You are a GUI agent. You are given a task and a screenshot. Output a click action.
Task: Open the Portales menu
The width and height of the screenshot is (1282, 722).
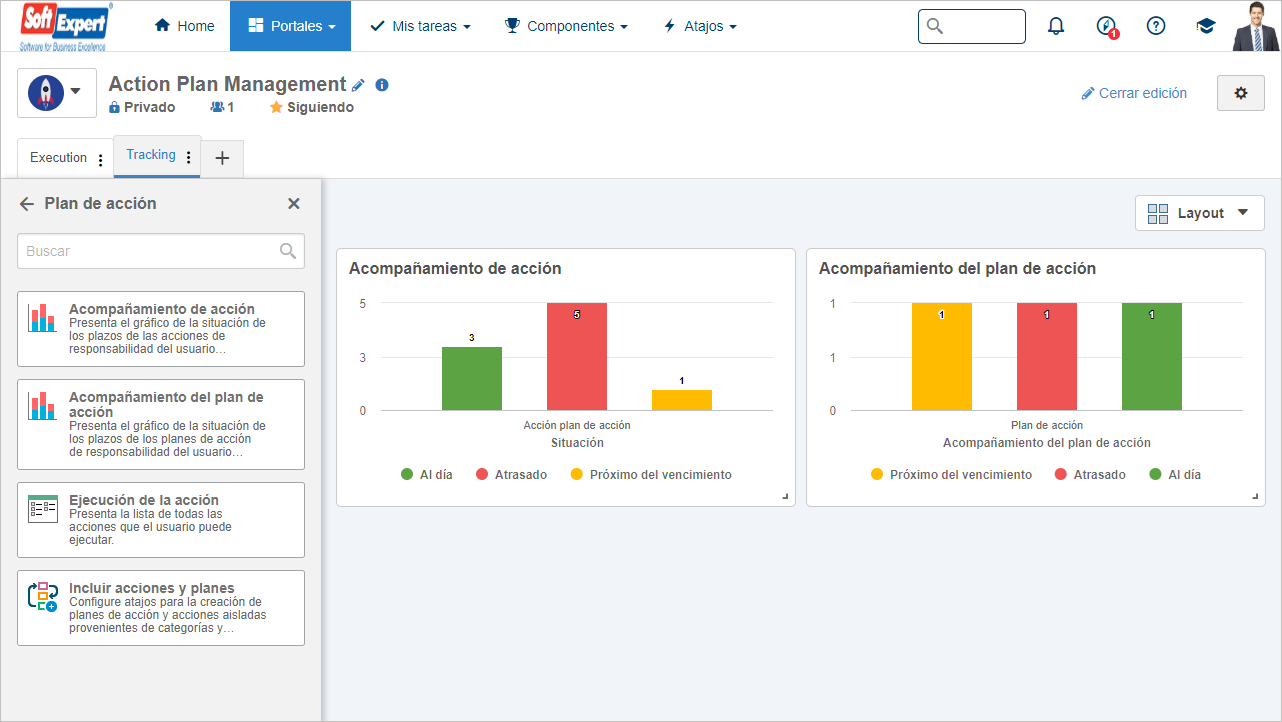290,26
